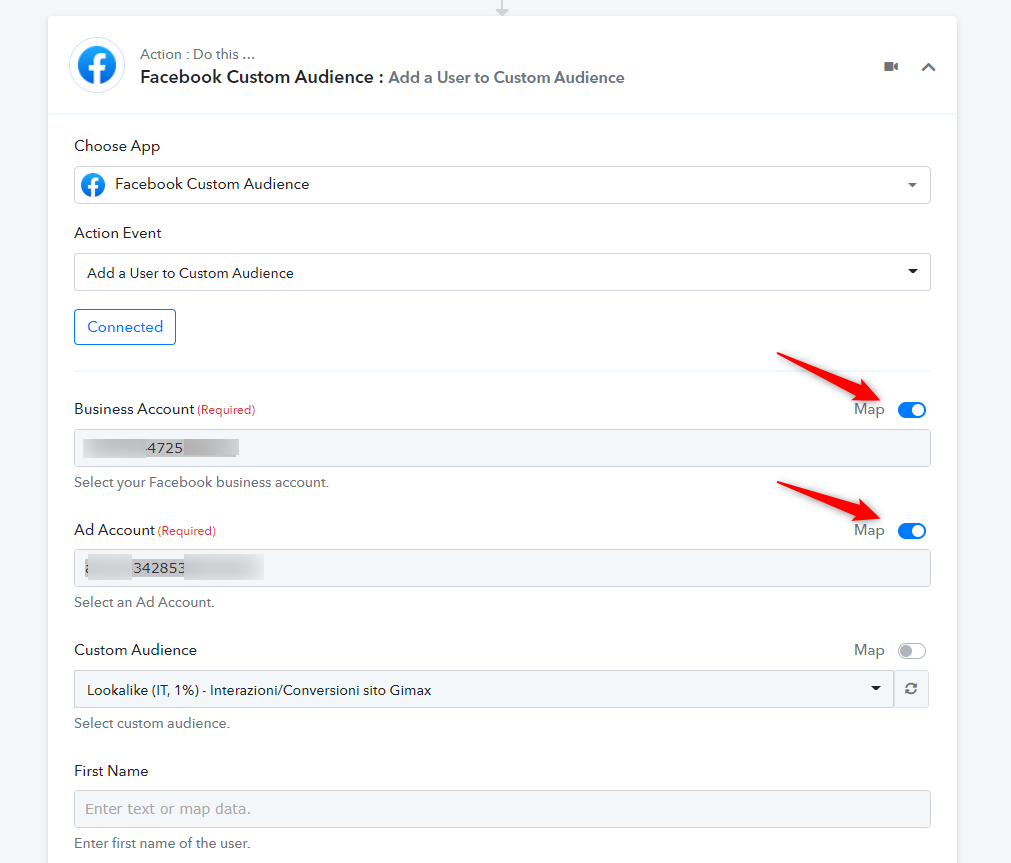Open the Choose App dropdown arrow
Viewport: 1011px width, 863px height.
(911, 185)
